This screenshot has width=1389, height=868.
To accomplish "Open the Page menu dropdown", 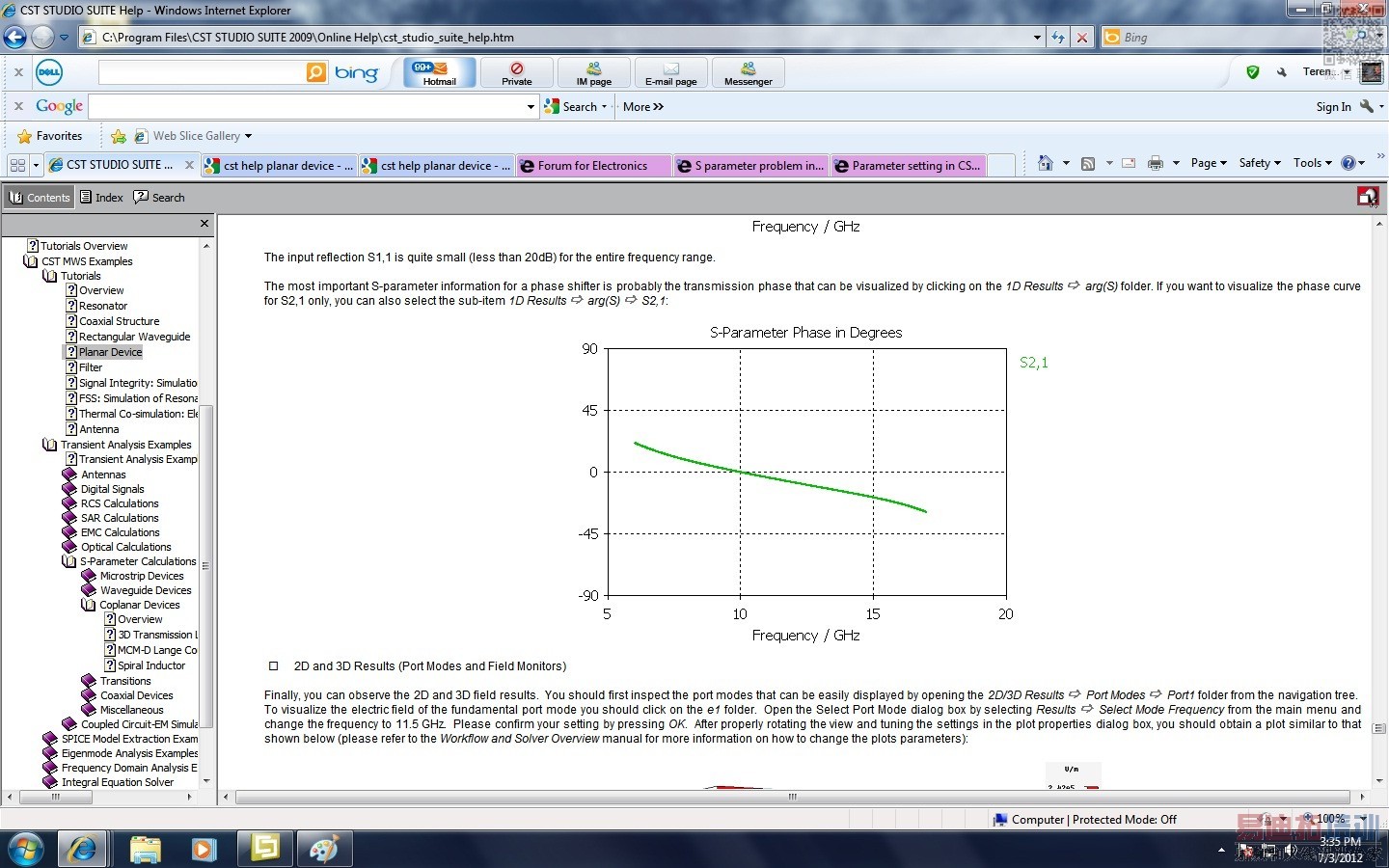I will coord(1209,163).
